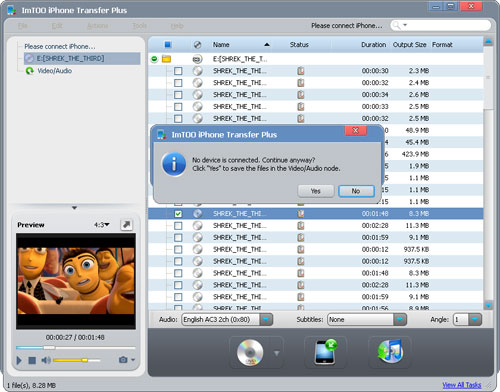Click No in the dialog
Screen dimensions: 500x392
coord(356,191)
